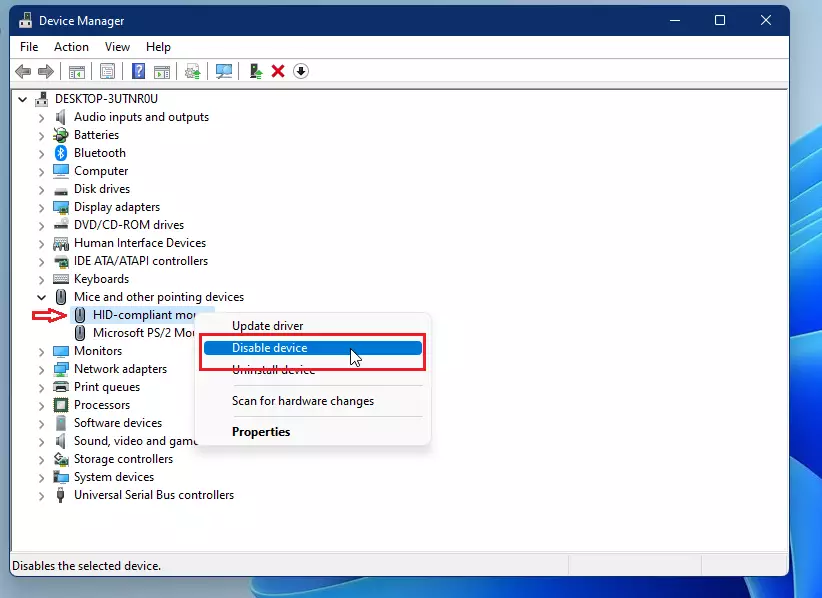Expand the IDE ATA/ATAPI controllers chevron
822x598 pixels.
click(x=41, y=261)
